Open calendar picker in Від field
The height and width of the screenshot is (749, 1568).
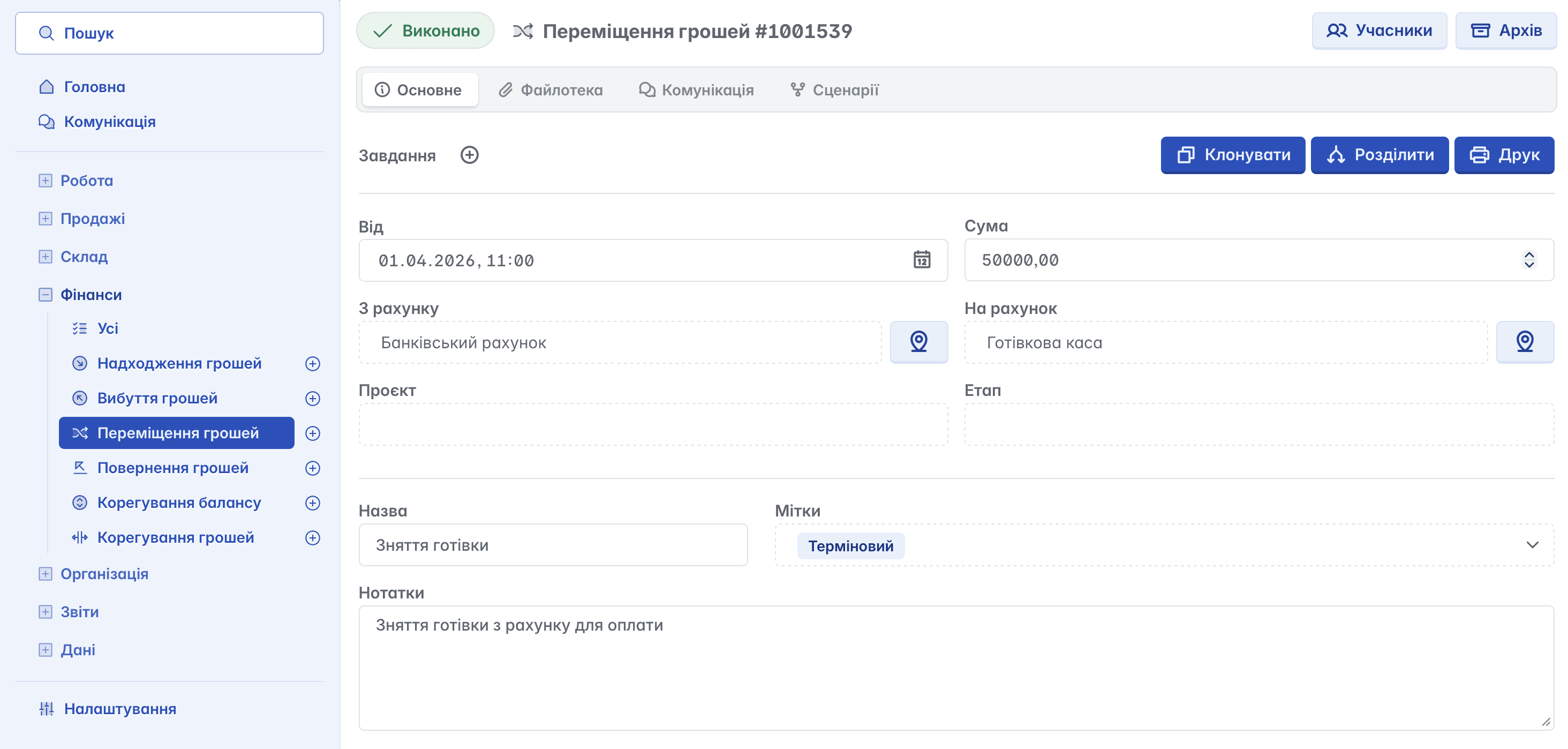click(922, 260)
